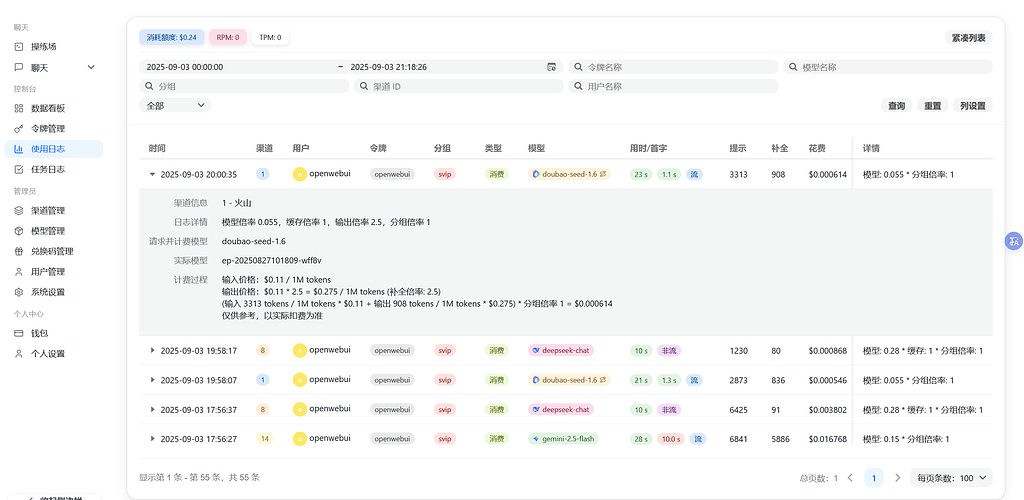Click the gemini-2.5-flash model tag
Viewport: 1024px width, 500px height.
563,439
